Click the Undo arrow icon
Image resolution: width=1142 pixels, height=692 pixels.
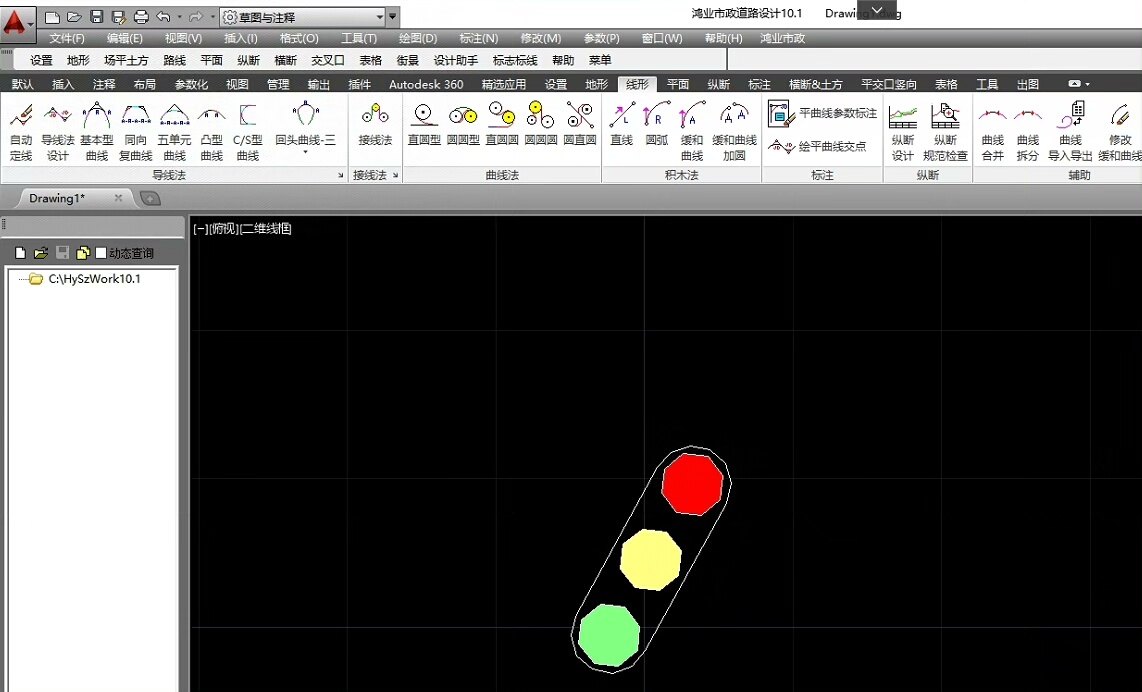click(x=163, y=17)
